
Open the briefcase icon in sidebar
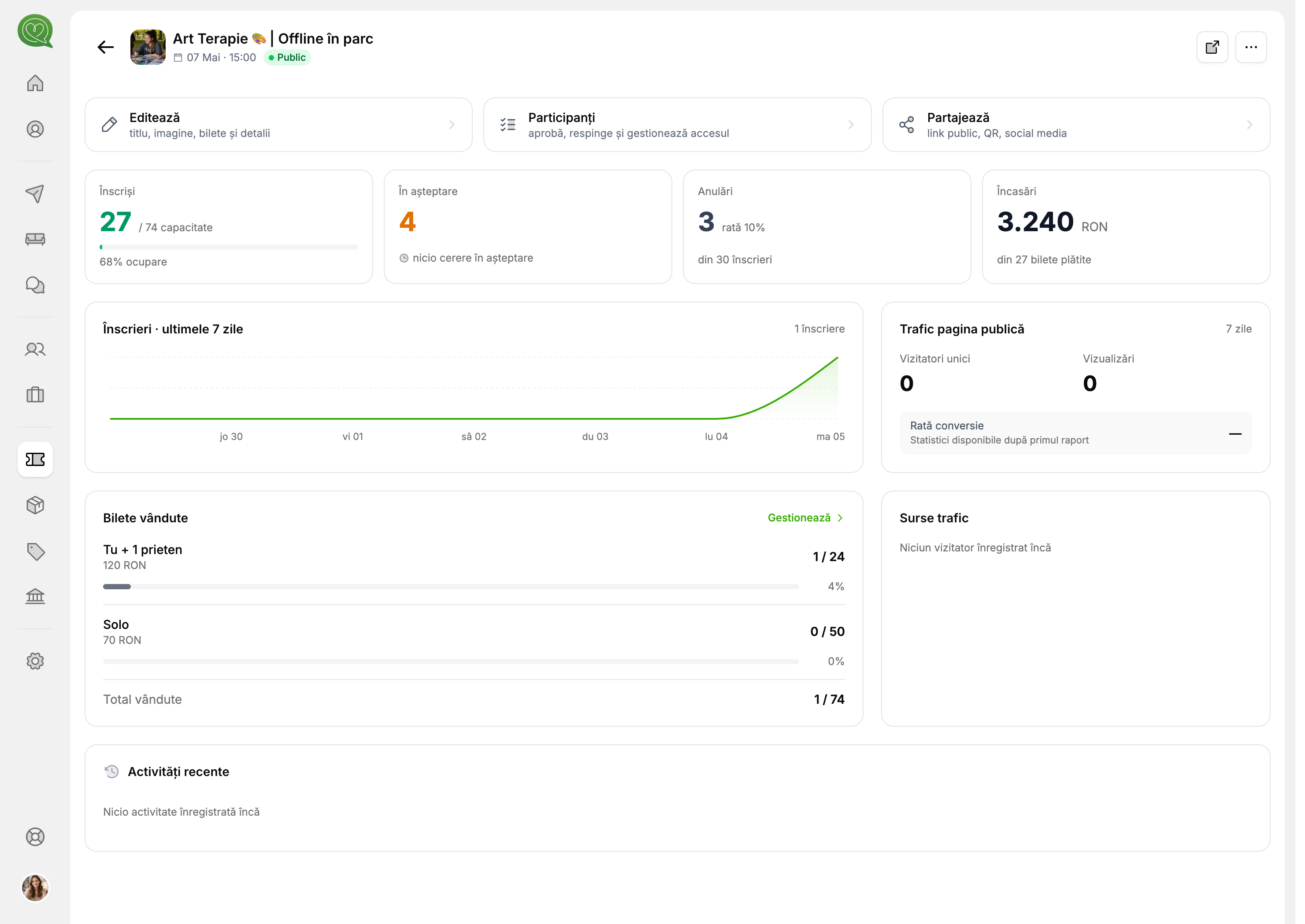(35, 395)
